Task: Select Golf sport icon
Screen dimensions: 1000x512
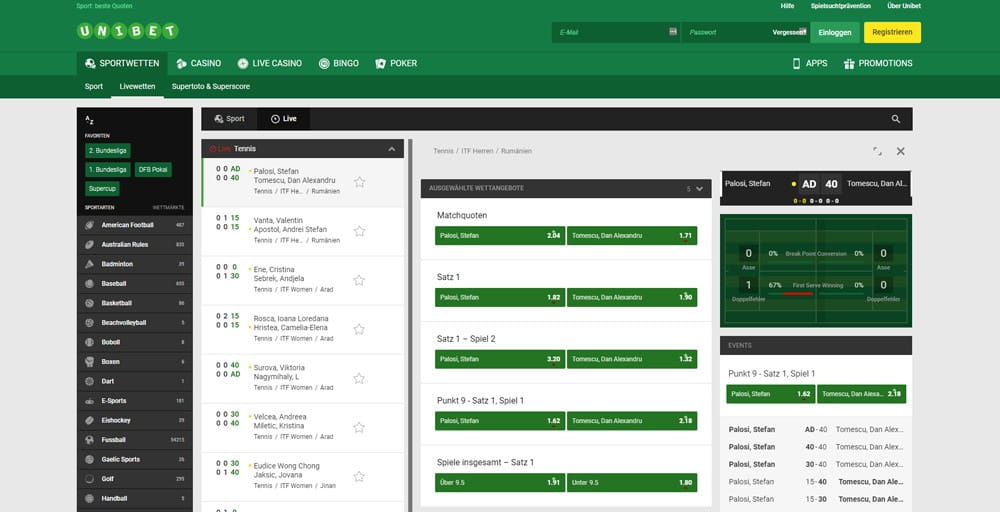Action: [x=89, y=479]
